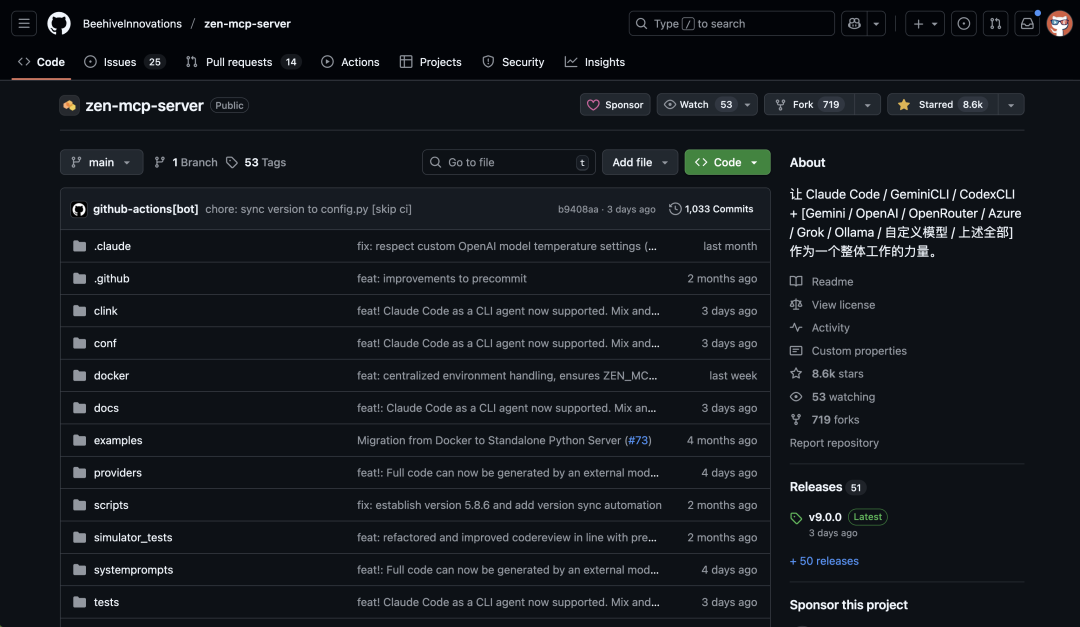Click the 53 Tags tag icon
The image size is (1080, 627).
(232, 162)
